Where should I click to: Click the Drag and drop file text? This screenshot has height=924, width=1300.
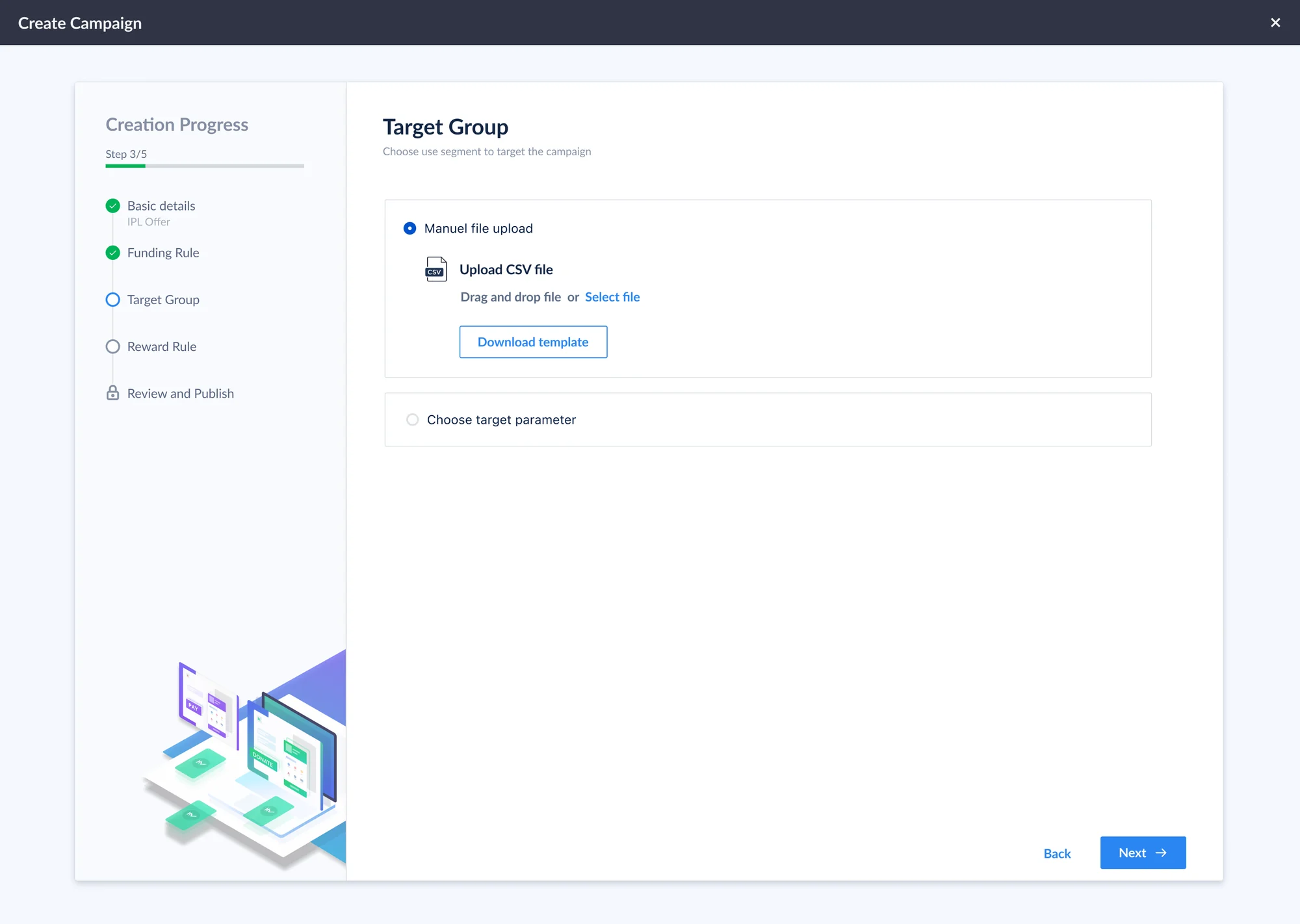point(510,297)
